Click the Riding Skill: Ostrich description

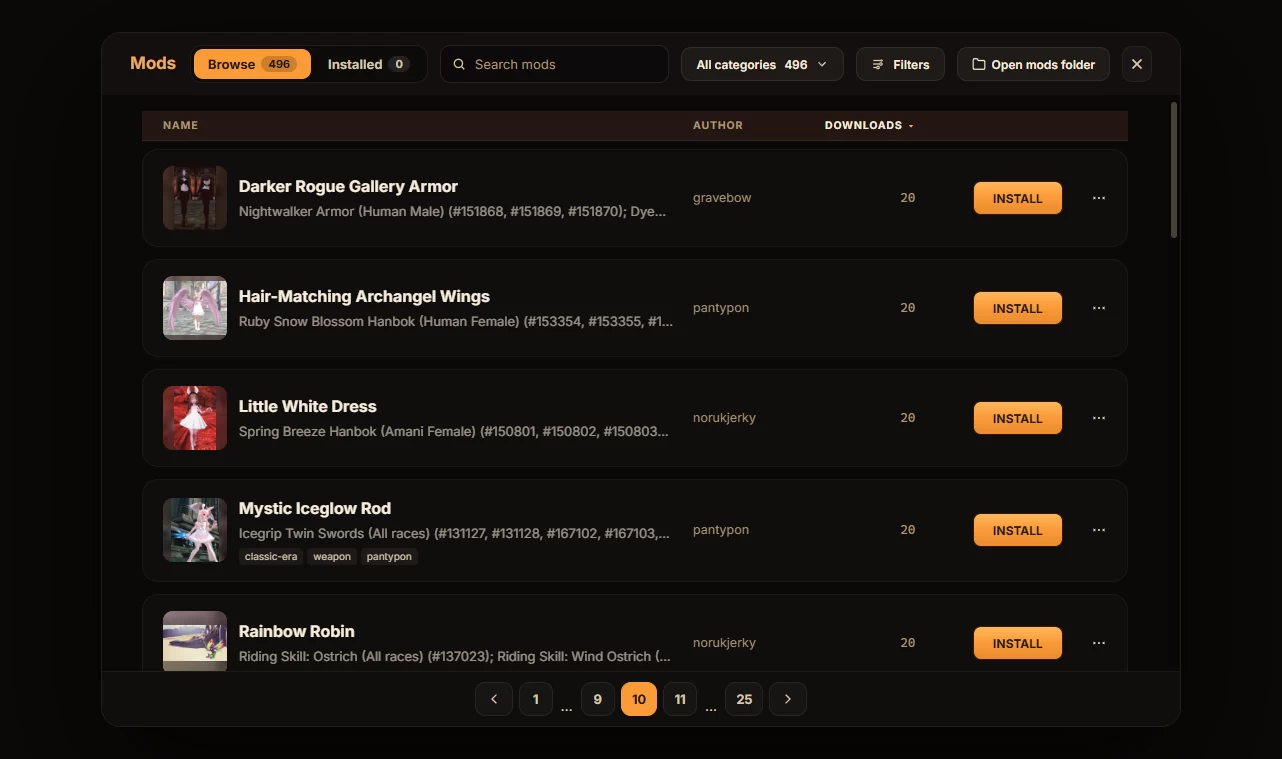coord(455,657)
